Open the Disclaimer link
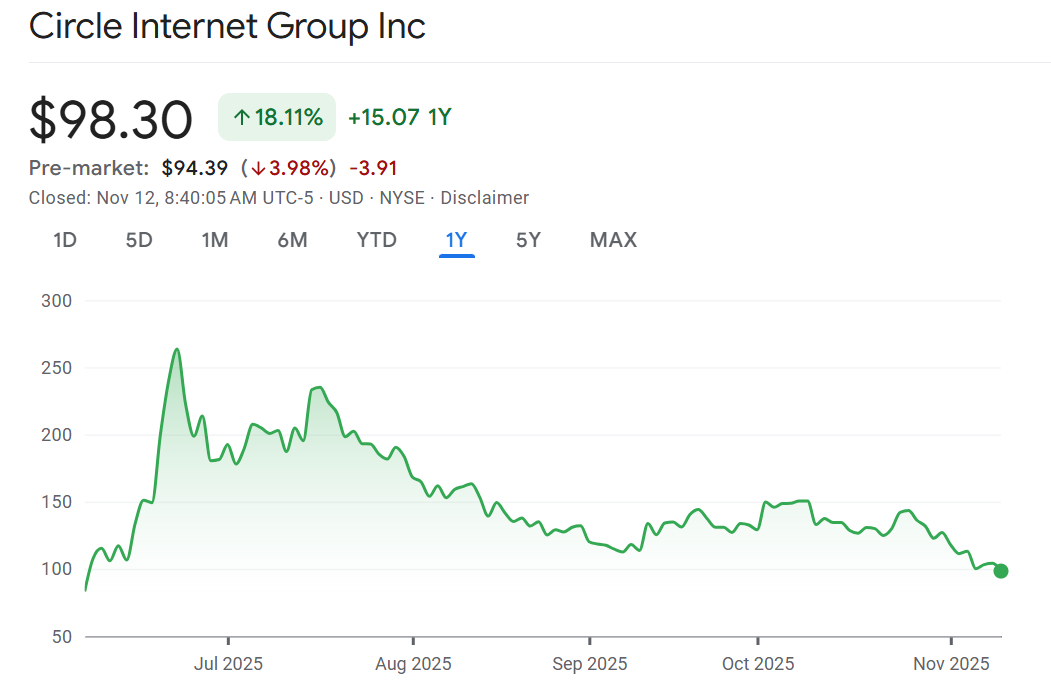 (485, 198)
